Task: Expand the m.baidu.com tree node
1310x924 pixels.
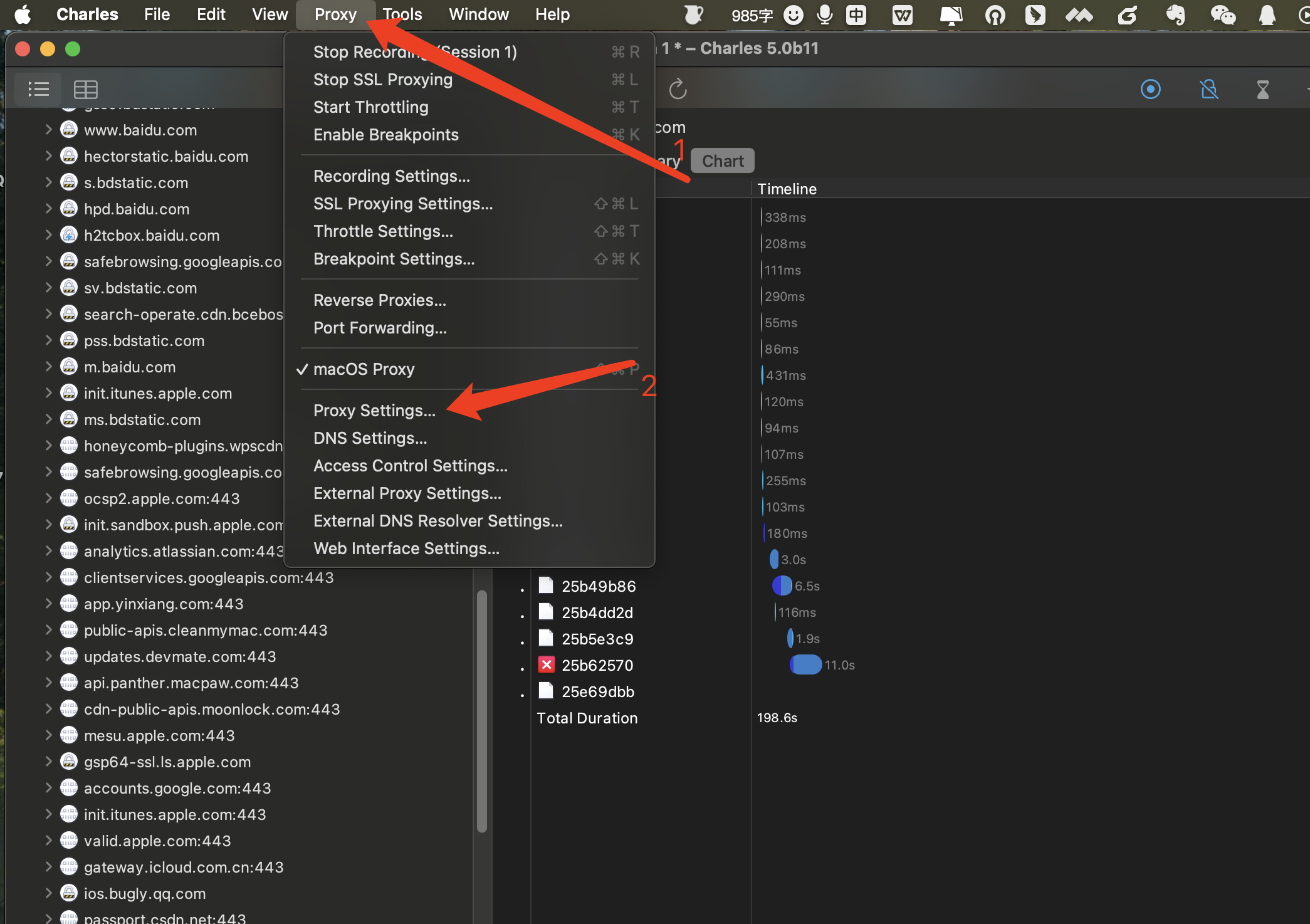Action: pos(48,367)
